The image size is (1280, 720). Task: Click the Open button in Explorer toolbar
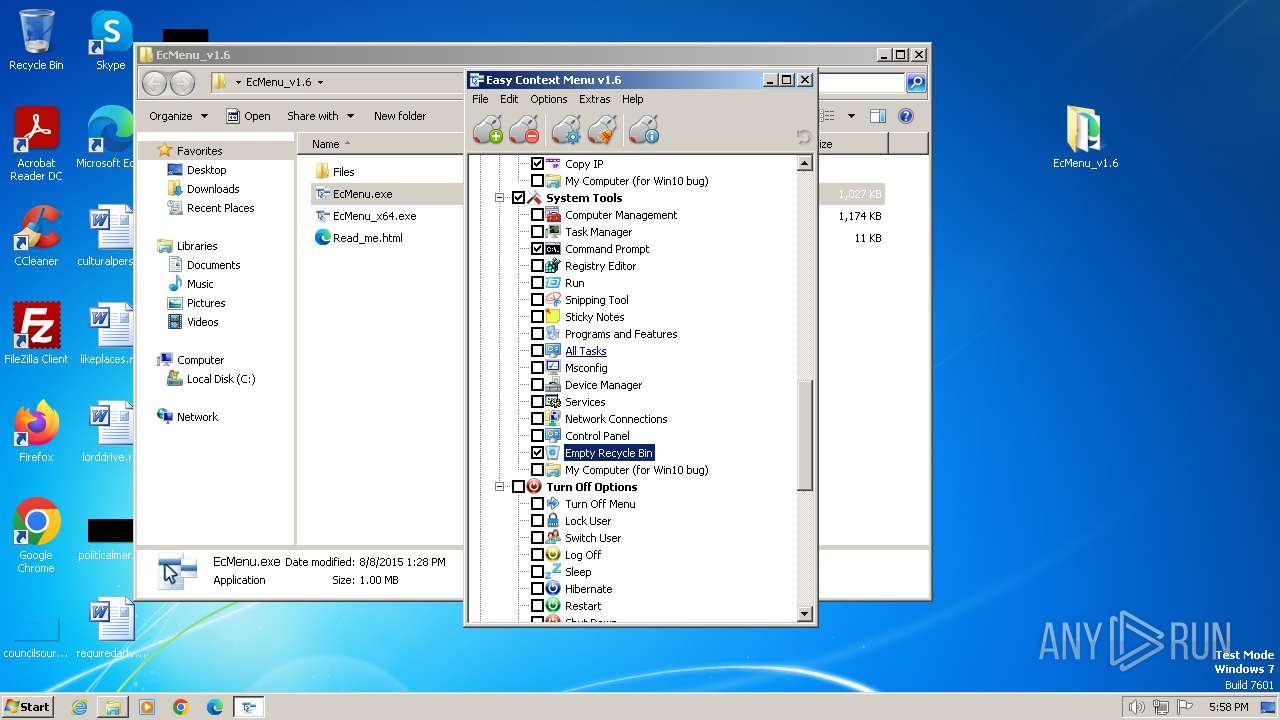248,116
